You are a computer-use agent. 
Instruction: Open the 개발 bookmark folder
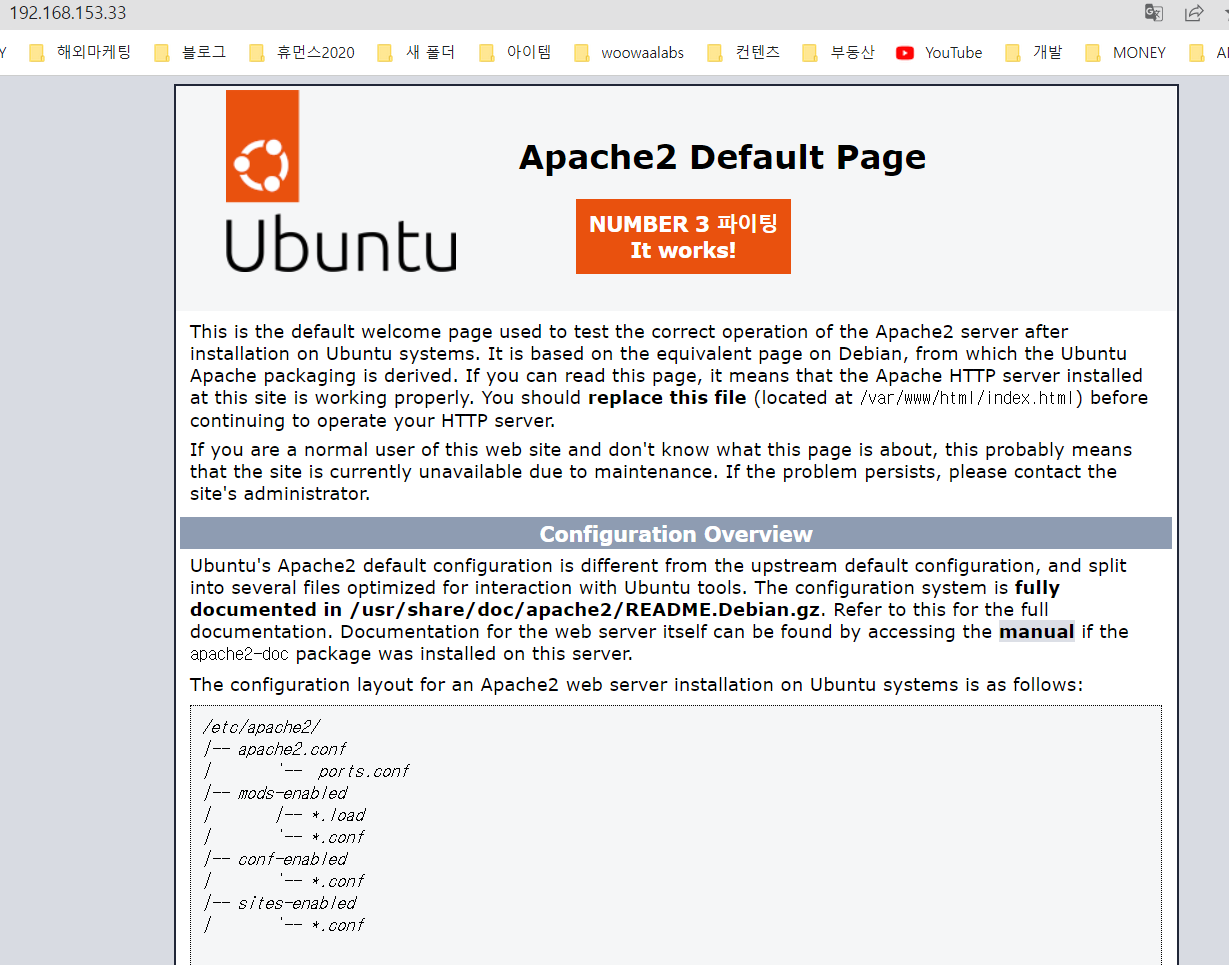[x=1034, y=53]
